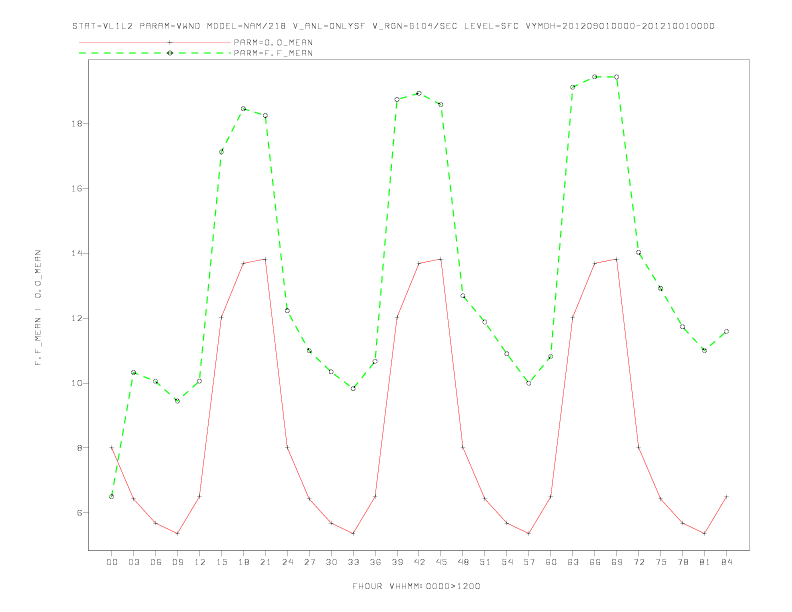Click the x-axis tick label 66
The image size is (792, 612).
(x=595, y=562)
